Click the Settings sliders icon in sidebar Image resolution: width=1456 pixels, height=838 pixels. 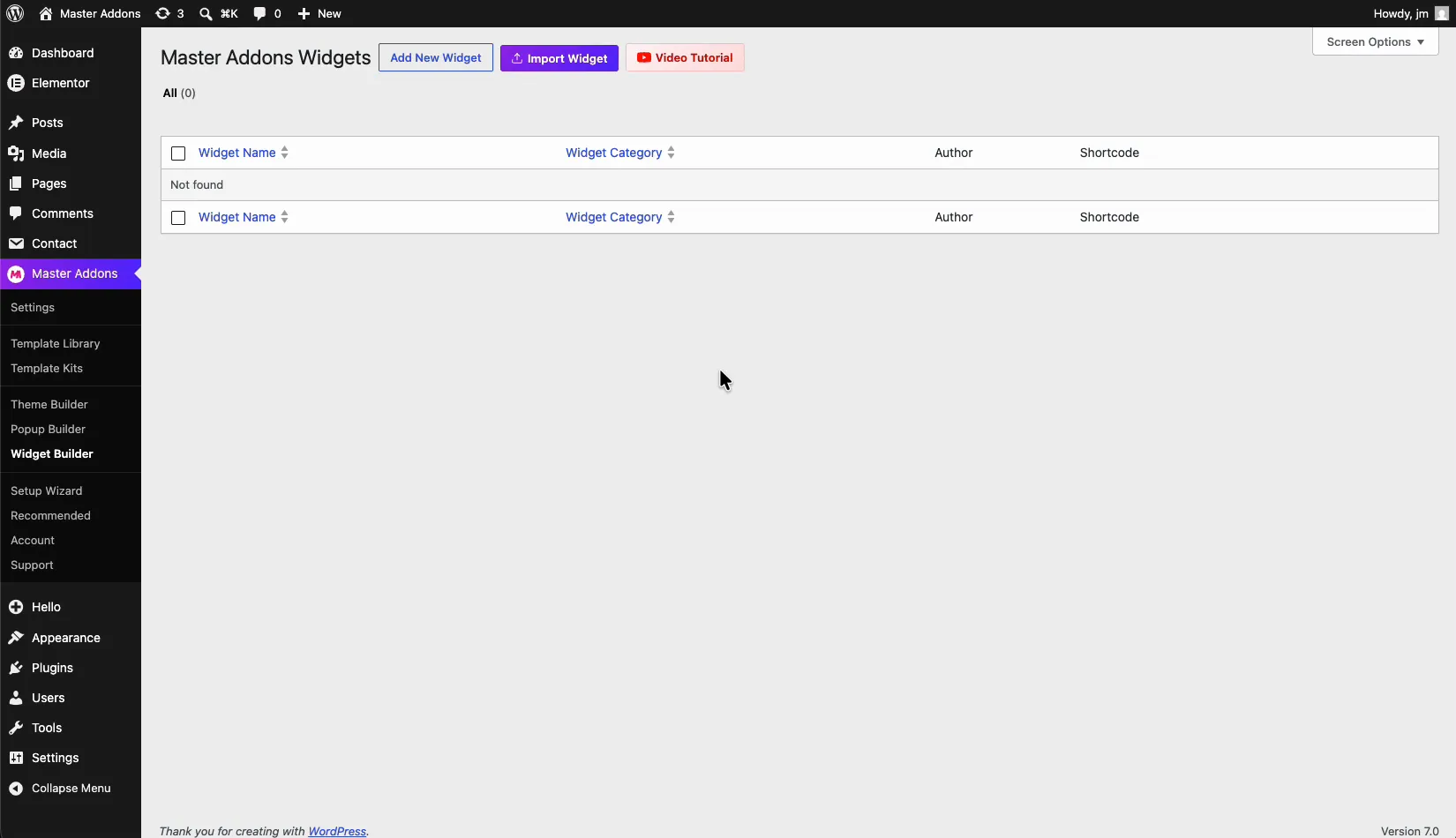click(x=16, y=758)
